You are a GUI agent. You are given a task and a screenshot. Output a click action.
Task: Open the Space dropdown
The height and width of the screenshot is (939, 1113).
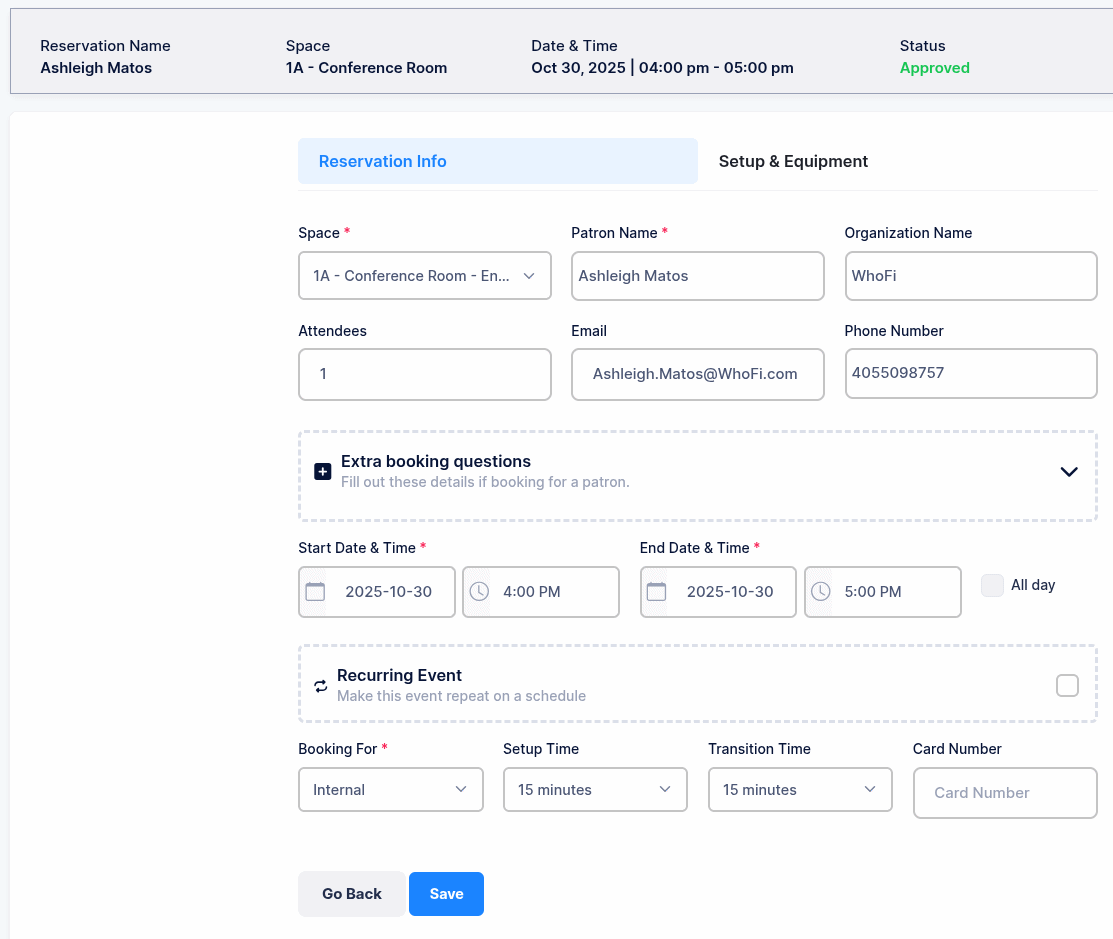click(425, 276)
